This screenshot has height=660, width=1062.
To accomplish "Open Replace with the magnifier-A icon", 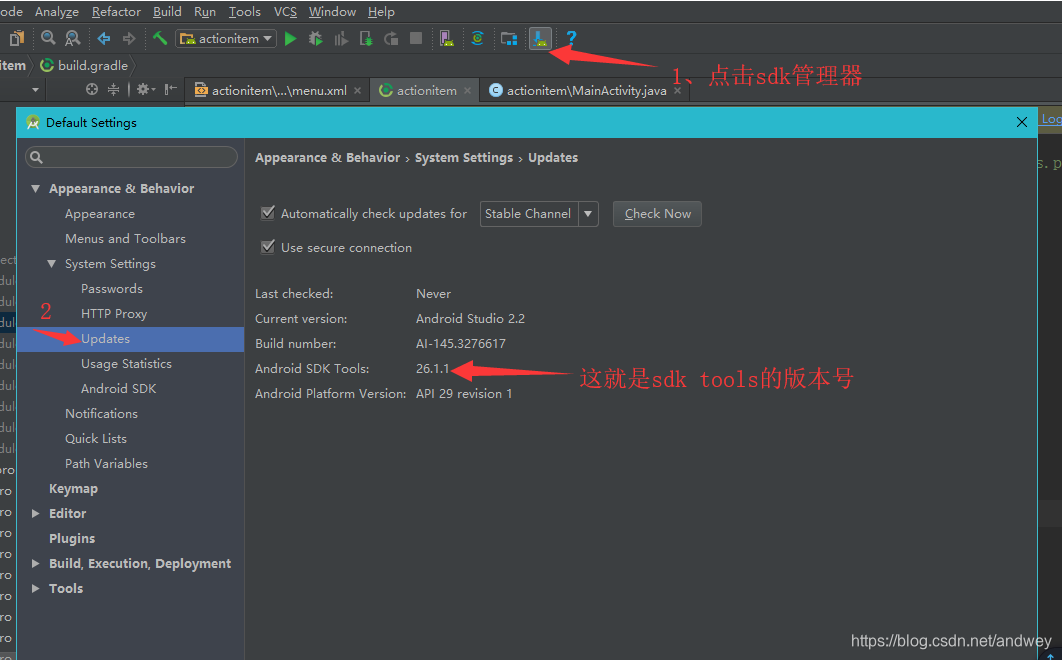I will pos(72,39).
